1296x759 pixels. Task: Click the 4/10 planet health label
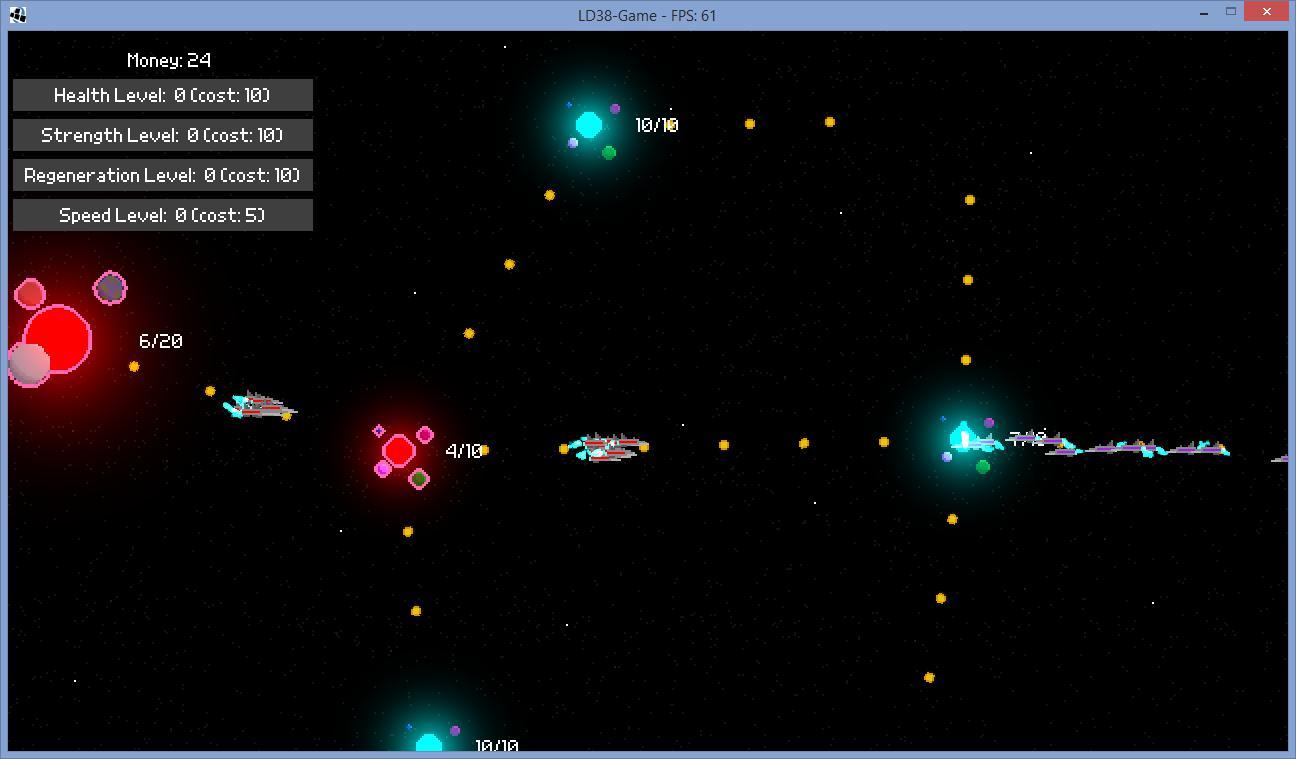463,451
